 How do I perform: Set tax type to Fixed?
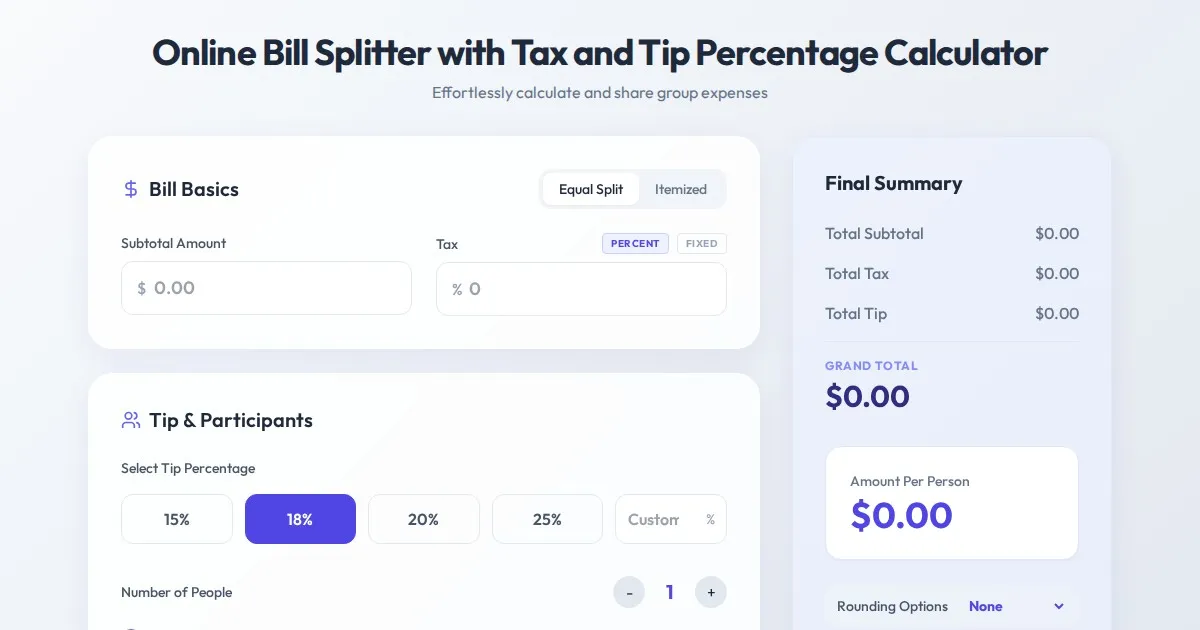701,243
